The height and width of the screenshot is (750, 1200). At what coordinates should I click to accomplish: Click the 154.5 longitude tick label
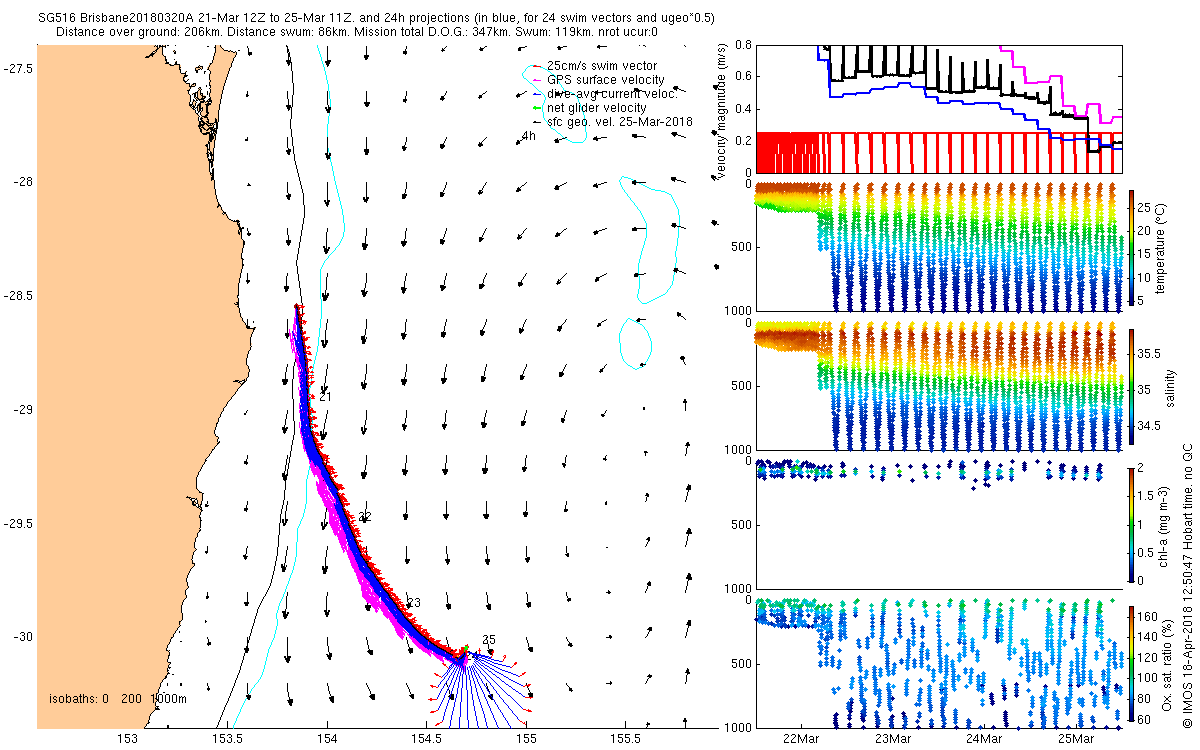click(x=427, y=739)
